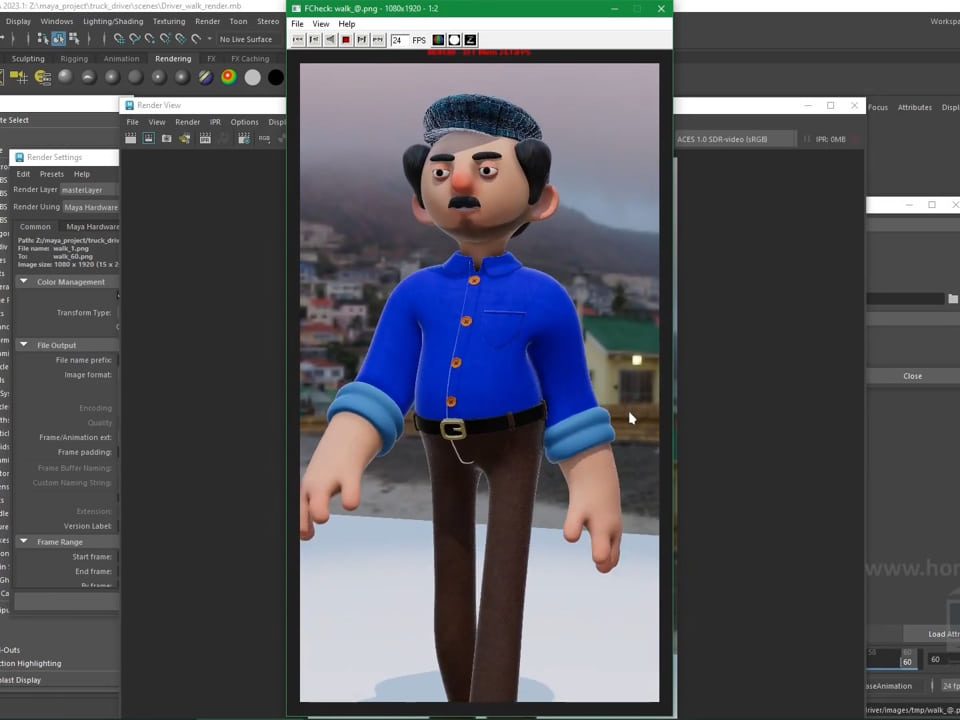Select the Rendering shelf tab
This screenshot has width=960, height=720.
[x=173, y=59]
